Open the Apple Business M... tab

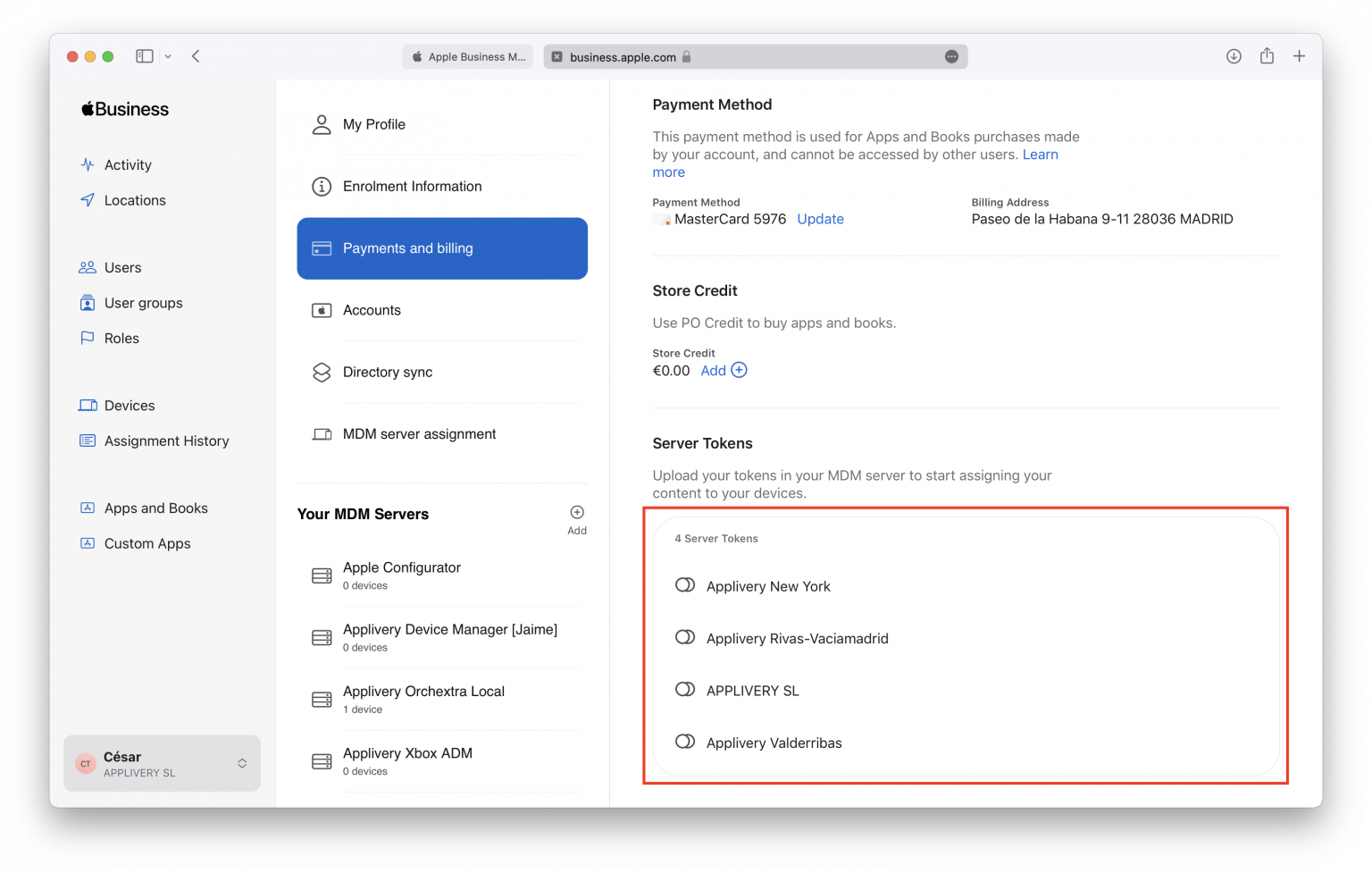pyautogui.click(x=467, y=56)
